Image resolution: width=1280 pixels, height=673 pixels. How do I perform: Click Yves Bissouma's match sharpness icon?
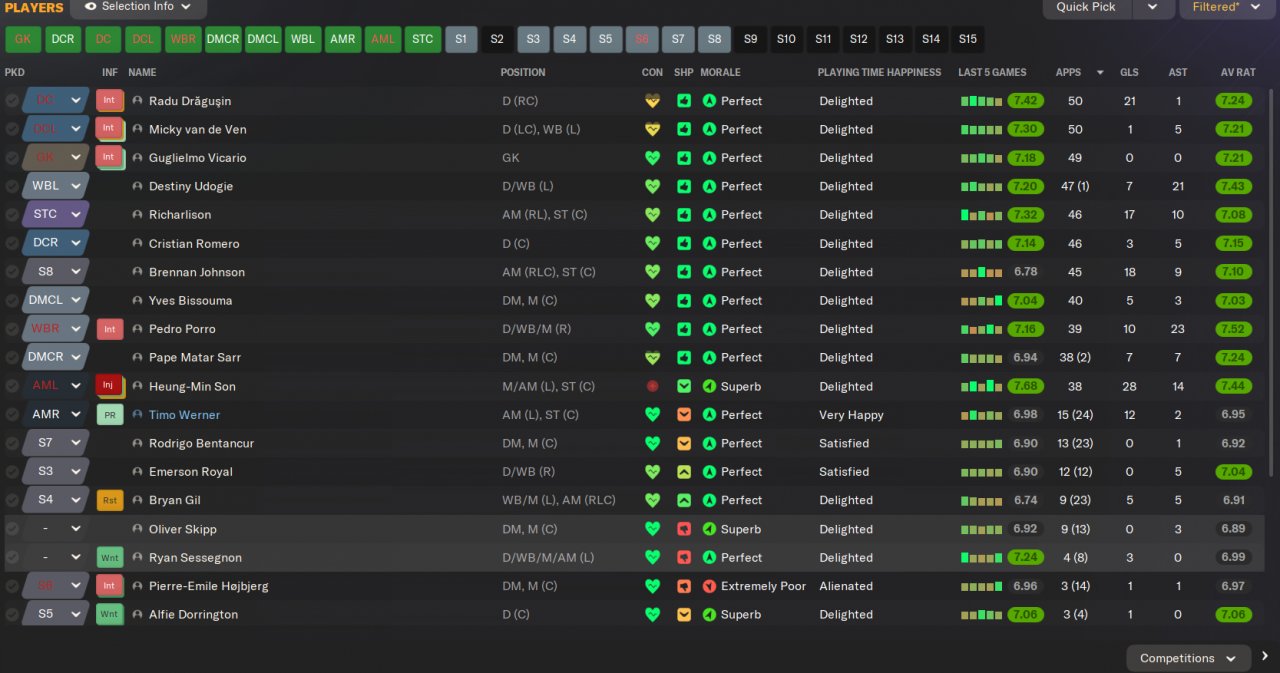tap(684, 301)
